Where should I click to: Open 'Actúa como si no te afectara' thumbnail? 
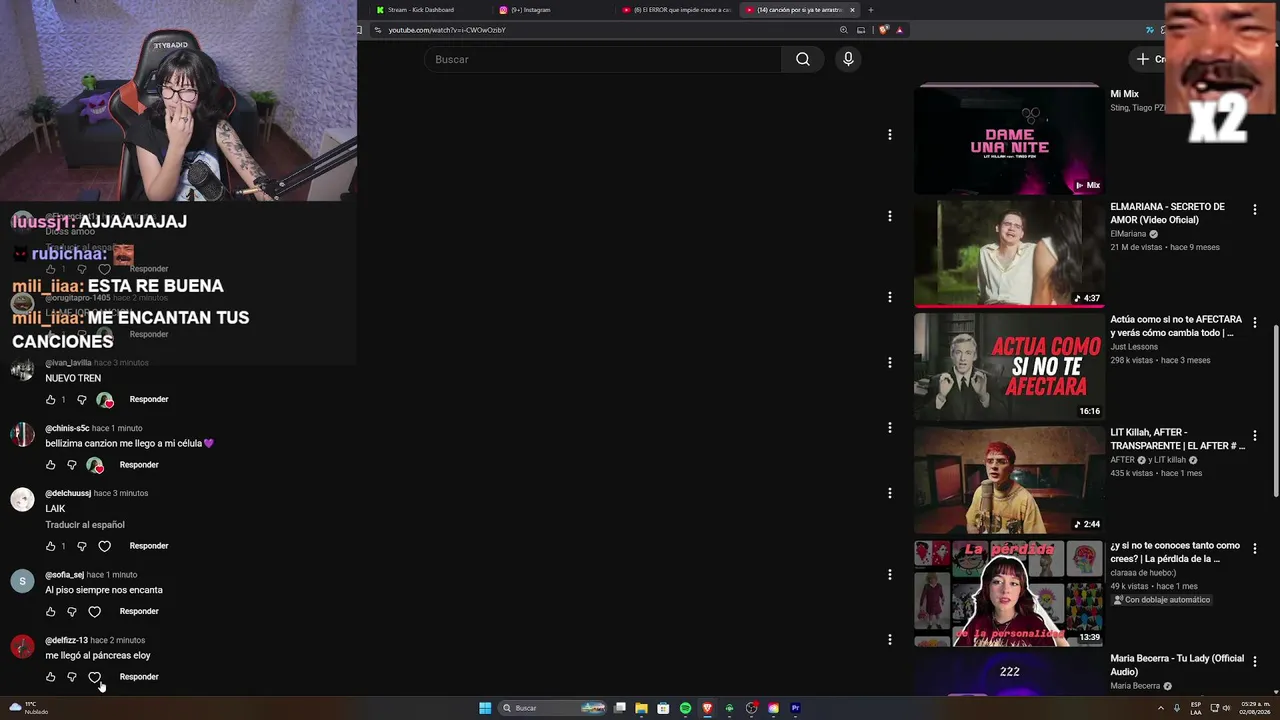pyautogui.click(x=1009, y=366)
